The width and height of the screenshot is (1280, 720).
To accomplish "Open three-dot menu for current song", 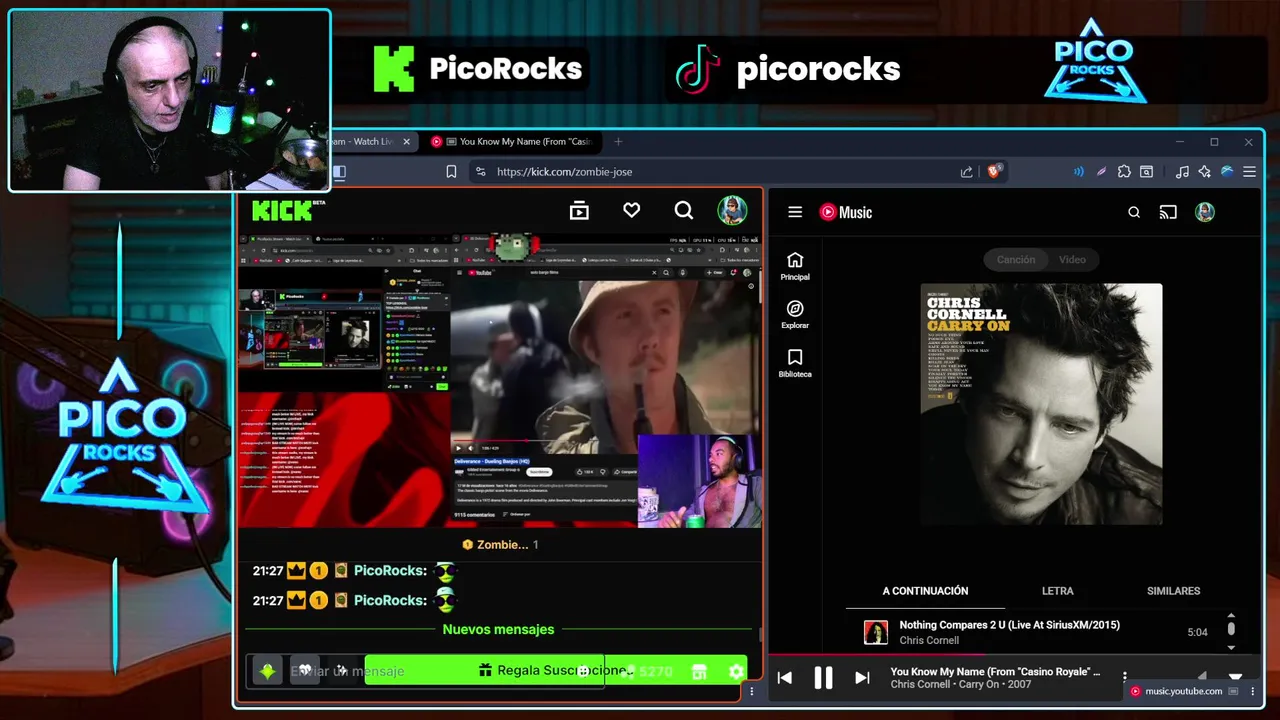I will (1124, 678).
